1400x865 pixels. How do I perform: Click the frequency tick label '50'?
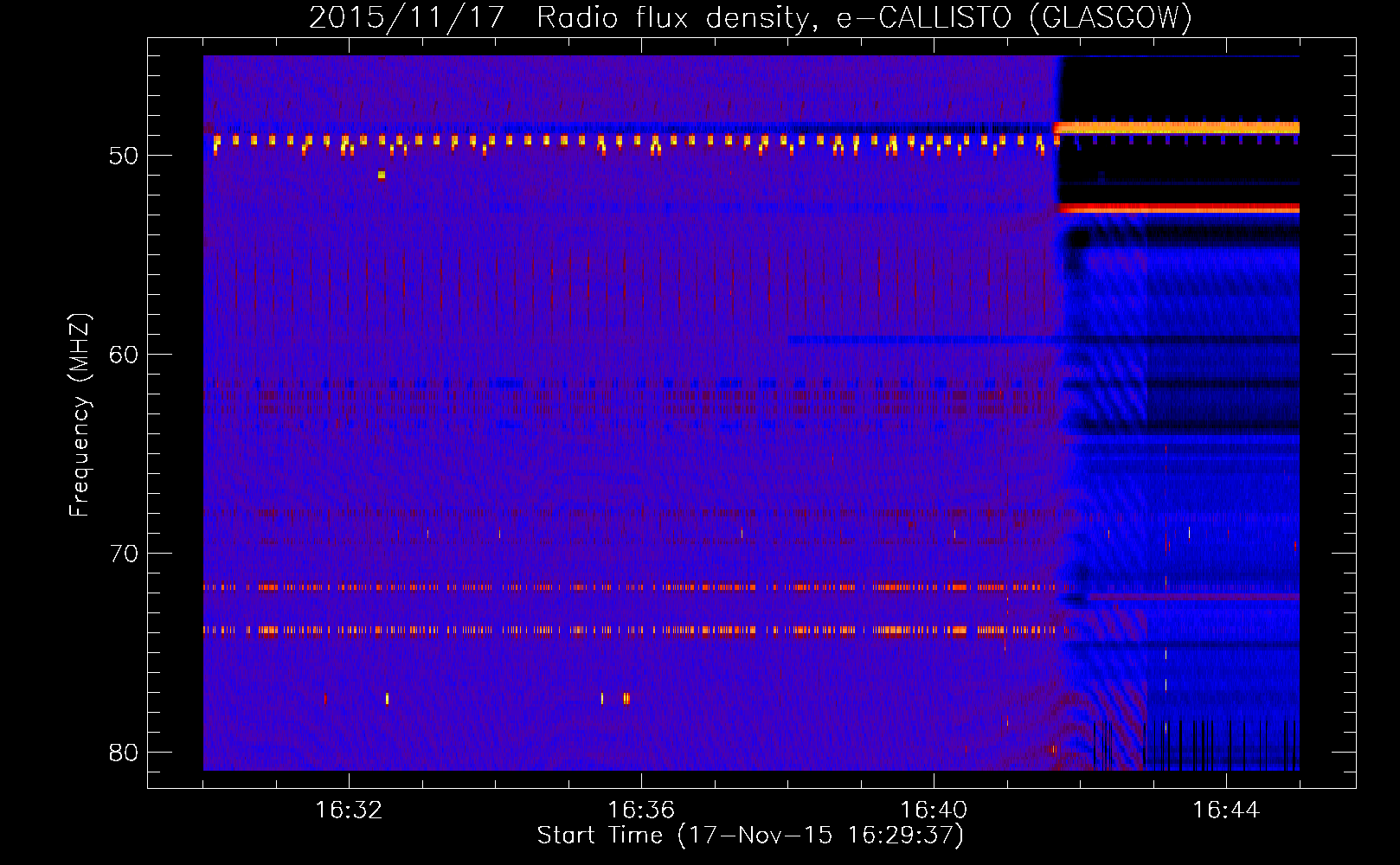click(124, 156)
